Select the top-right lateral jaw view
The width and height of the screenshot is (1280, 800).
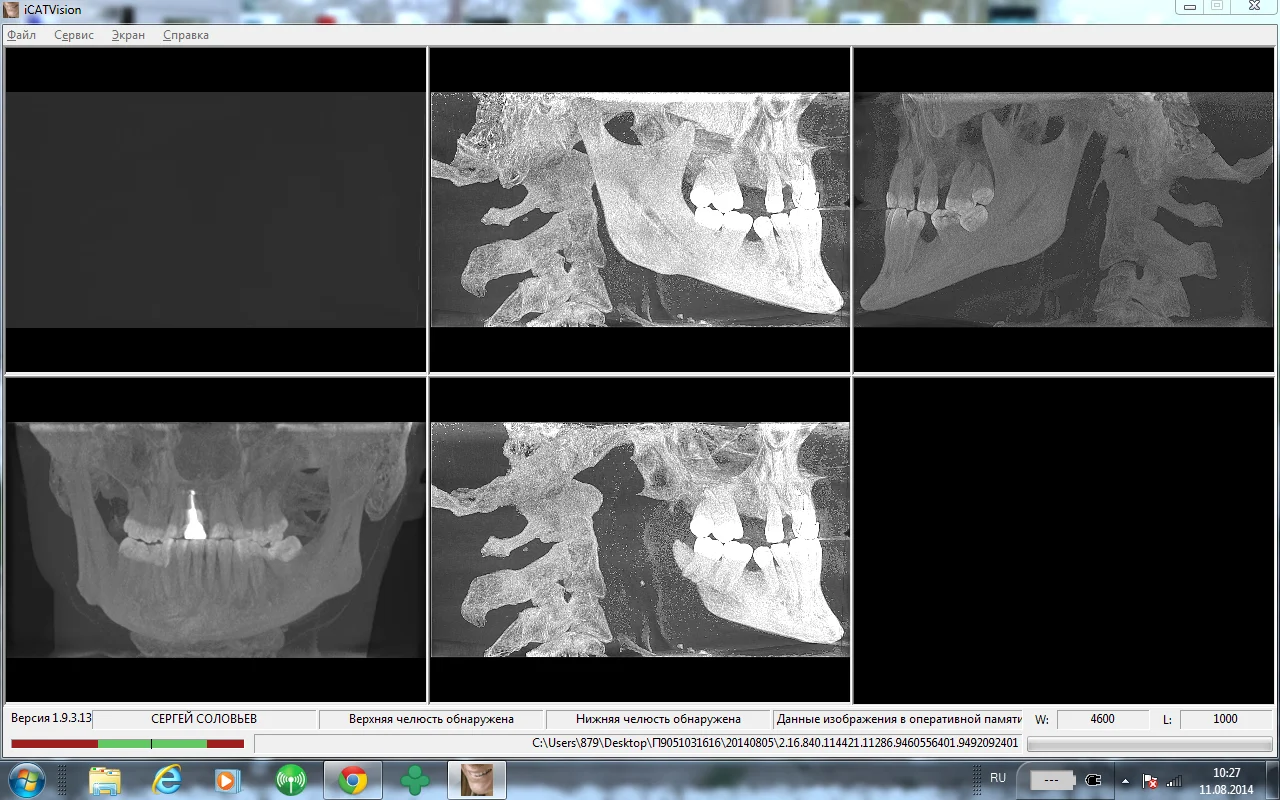(x=1064, y=209)
